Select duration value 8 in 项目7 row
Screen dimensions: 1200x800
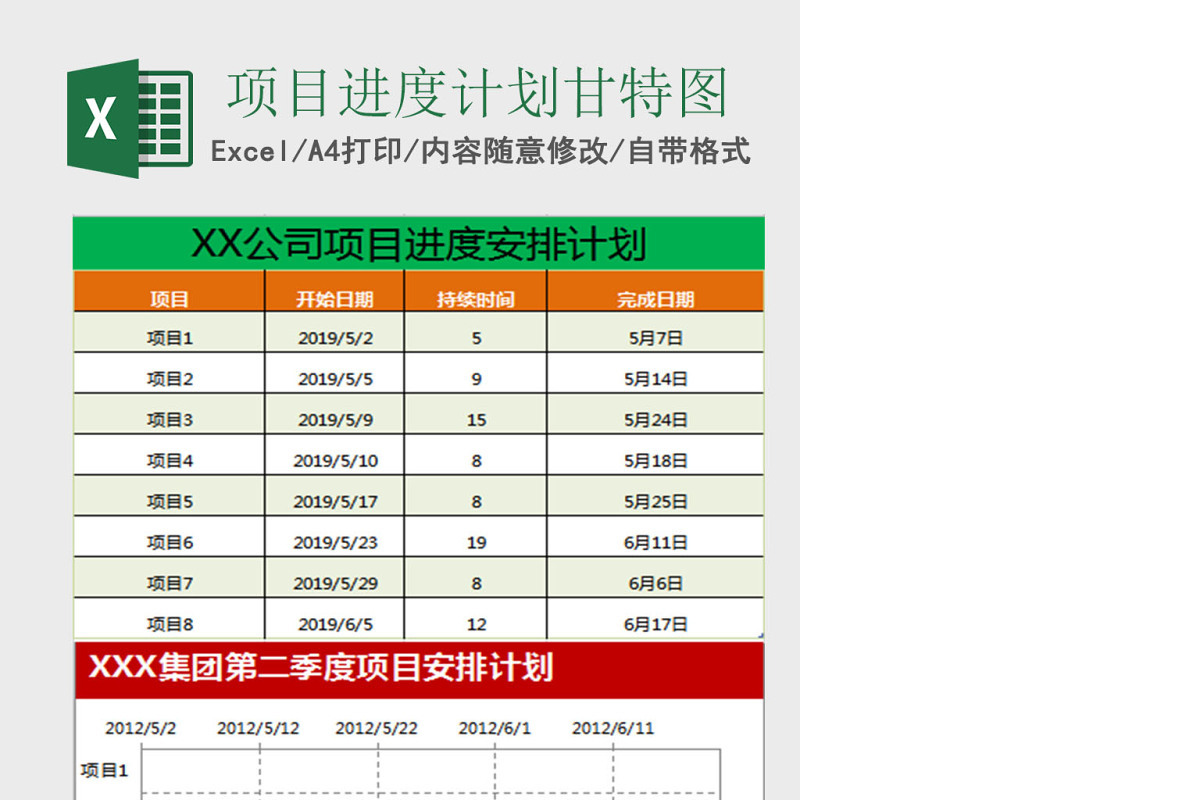[x=477, y=583]
